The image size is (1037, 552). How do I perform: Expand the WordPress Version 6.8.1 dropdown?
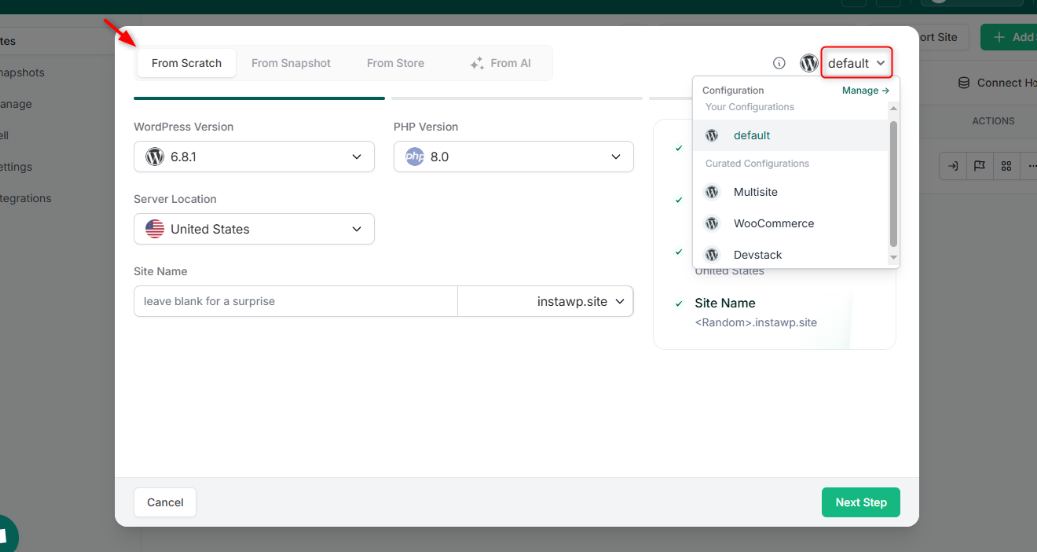pyautogui.click(x=254, y=157)
